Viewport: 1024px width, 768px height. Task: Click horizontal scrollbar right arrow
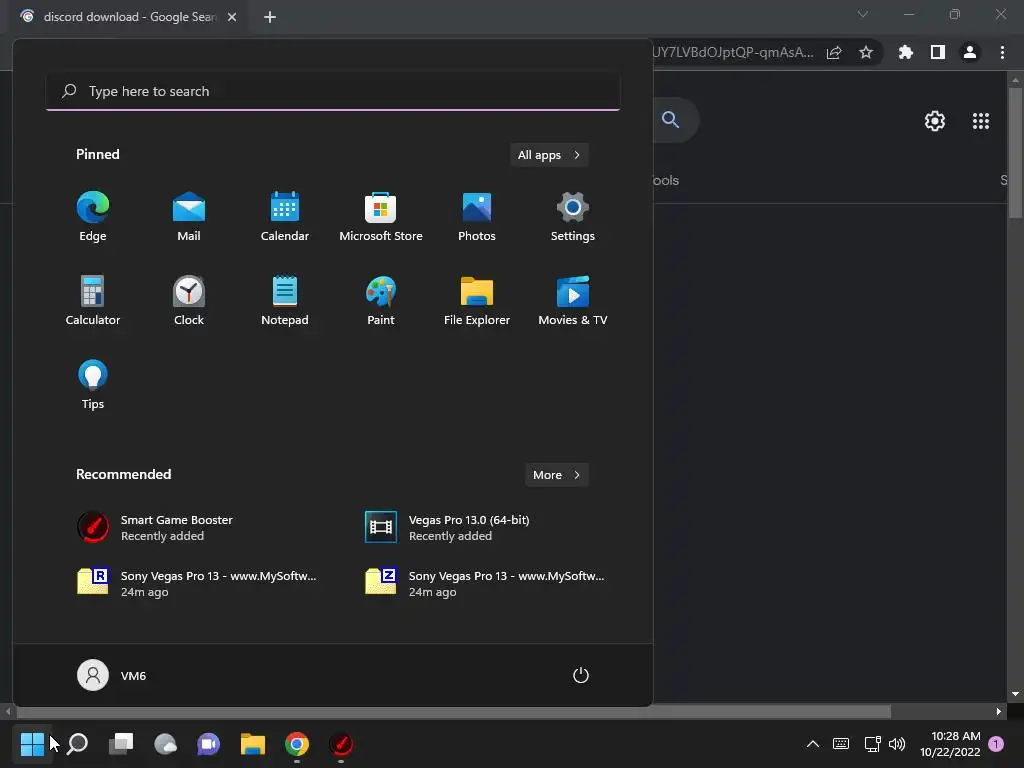click(x=999, y=712)
